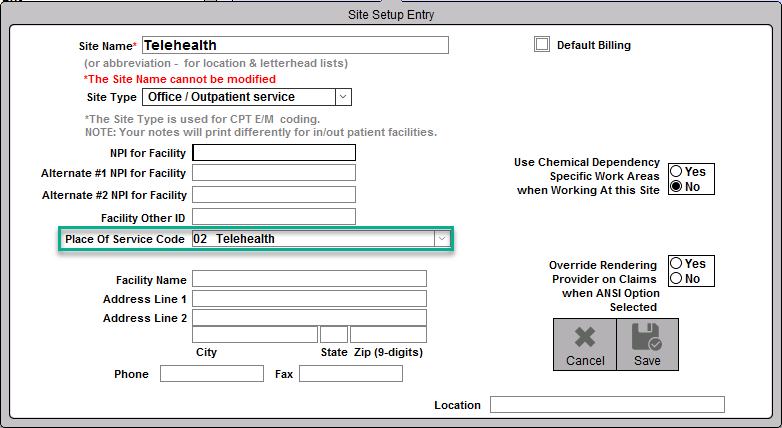Screen dimensions: 782x428
Task: Focus the Alternate #1 NPI for Facility field
Action: click(x=274, y=173)
